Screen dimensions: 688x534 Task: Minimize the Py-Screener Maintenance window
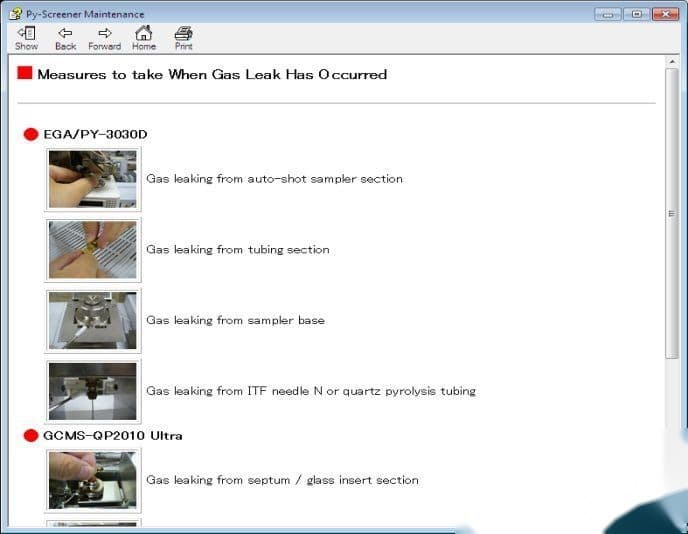coord(608,14)
